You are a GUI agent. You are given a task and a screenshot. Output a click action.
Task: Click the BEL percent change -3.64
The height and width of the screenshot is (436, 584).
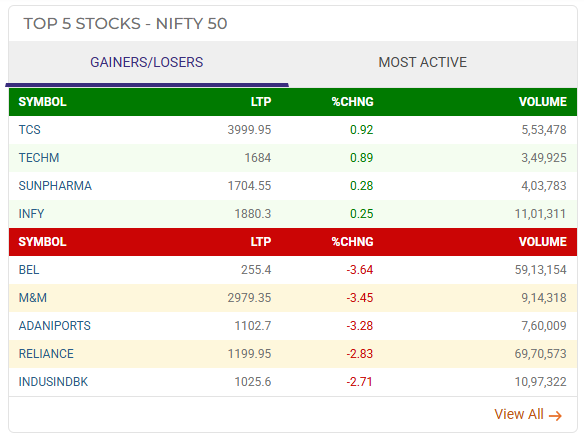(360, 270)
